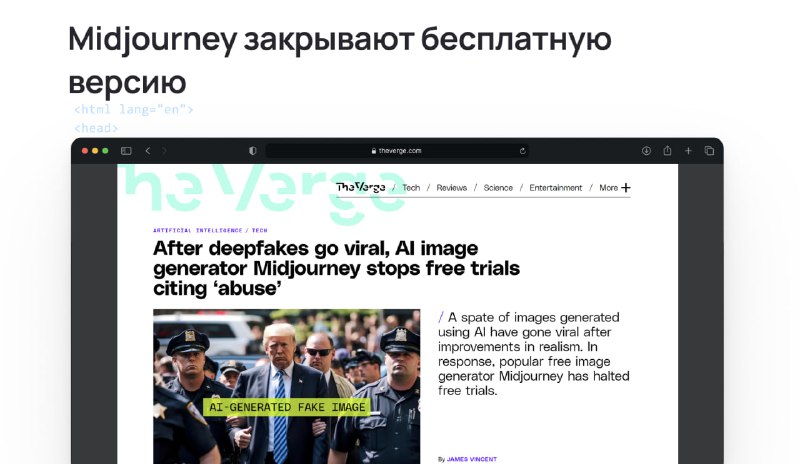800x464 pixels.
Task: Open the Tech nav section
Action: point(411,188)
